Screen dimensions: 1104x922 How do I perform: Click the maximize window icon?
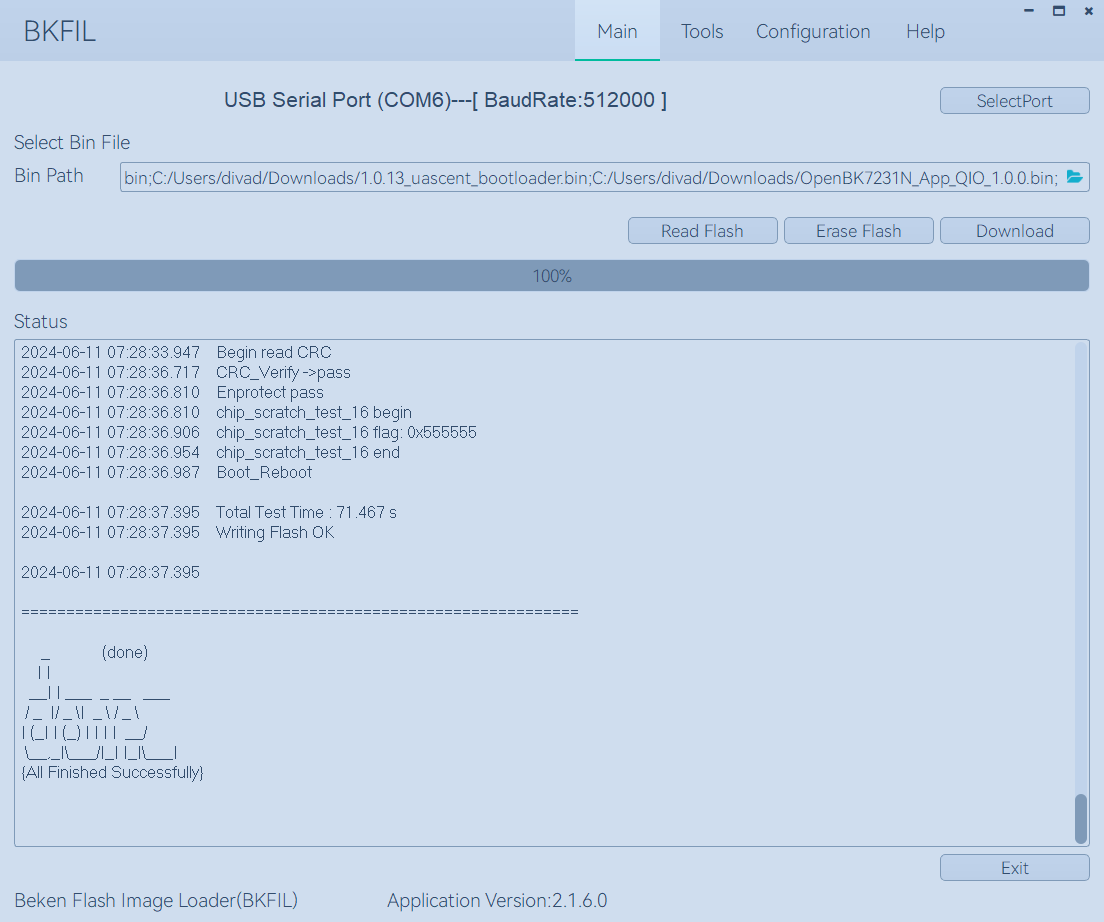point(1058,11)
